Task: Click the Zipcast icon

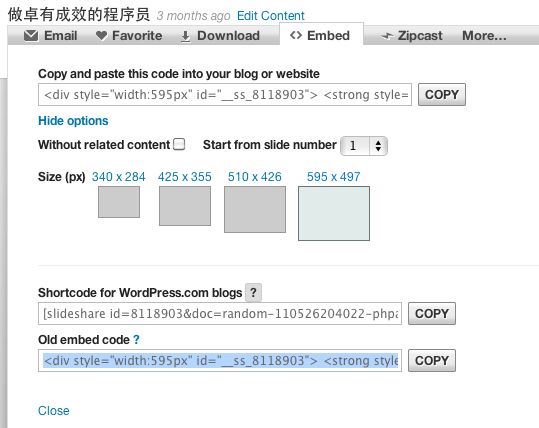Action: point(387,36)
